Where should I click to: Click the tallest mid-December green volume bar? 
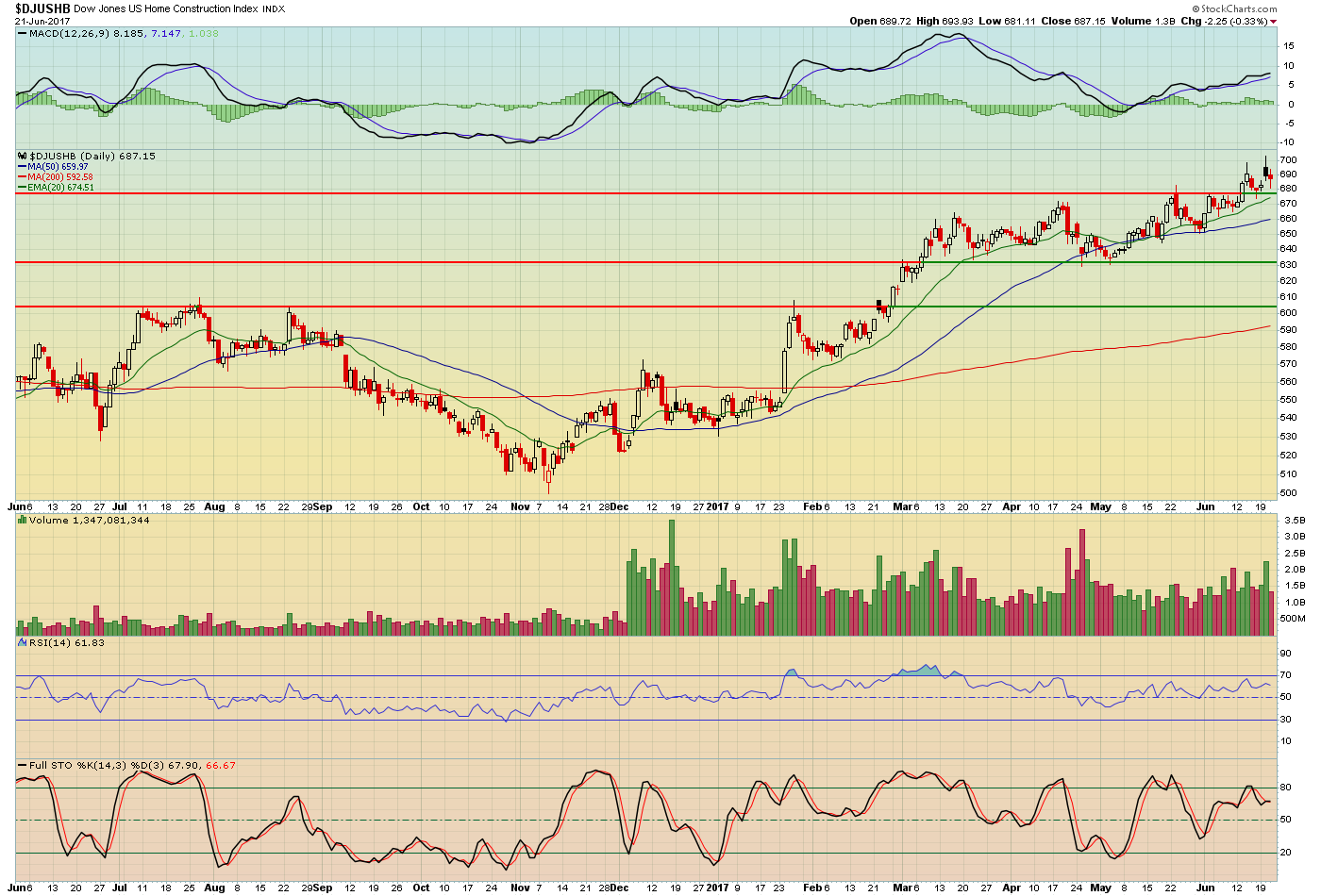click(672, 577)
